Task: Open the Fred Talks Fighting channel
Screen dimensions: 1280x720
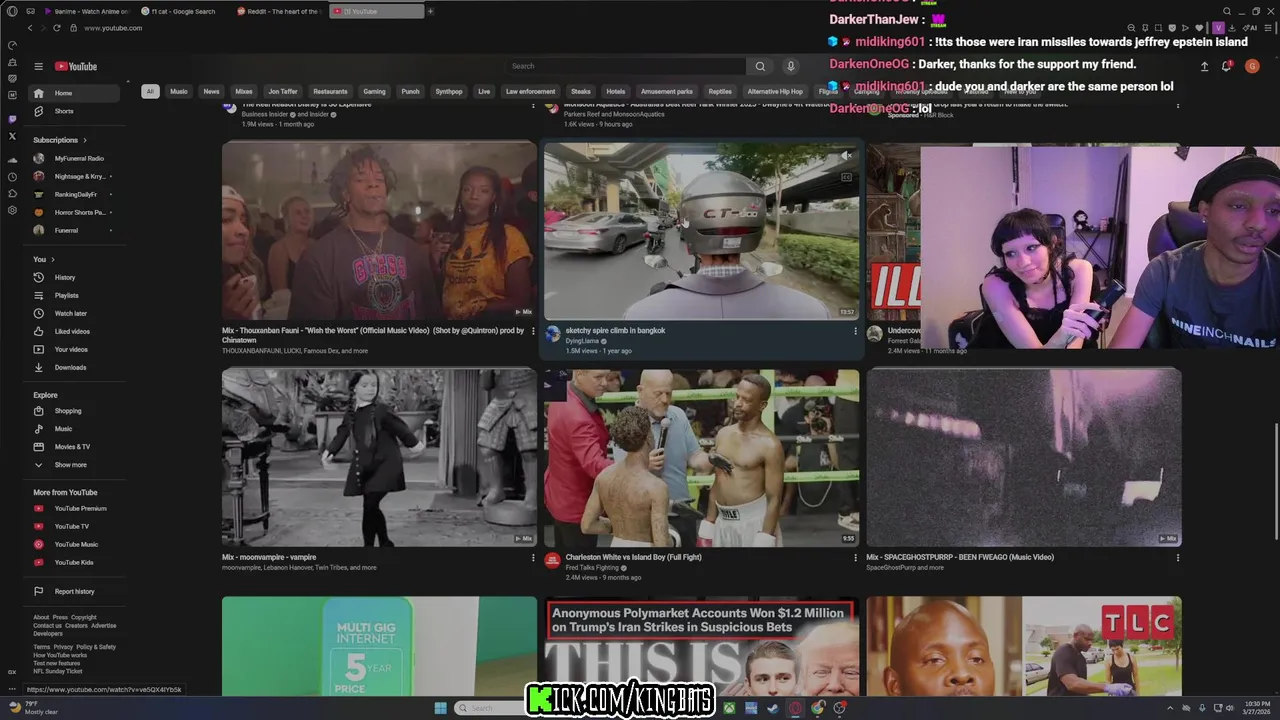Action: [x=593, y=568]
